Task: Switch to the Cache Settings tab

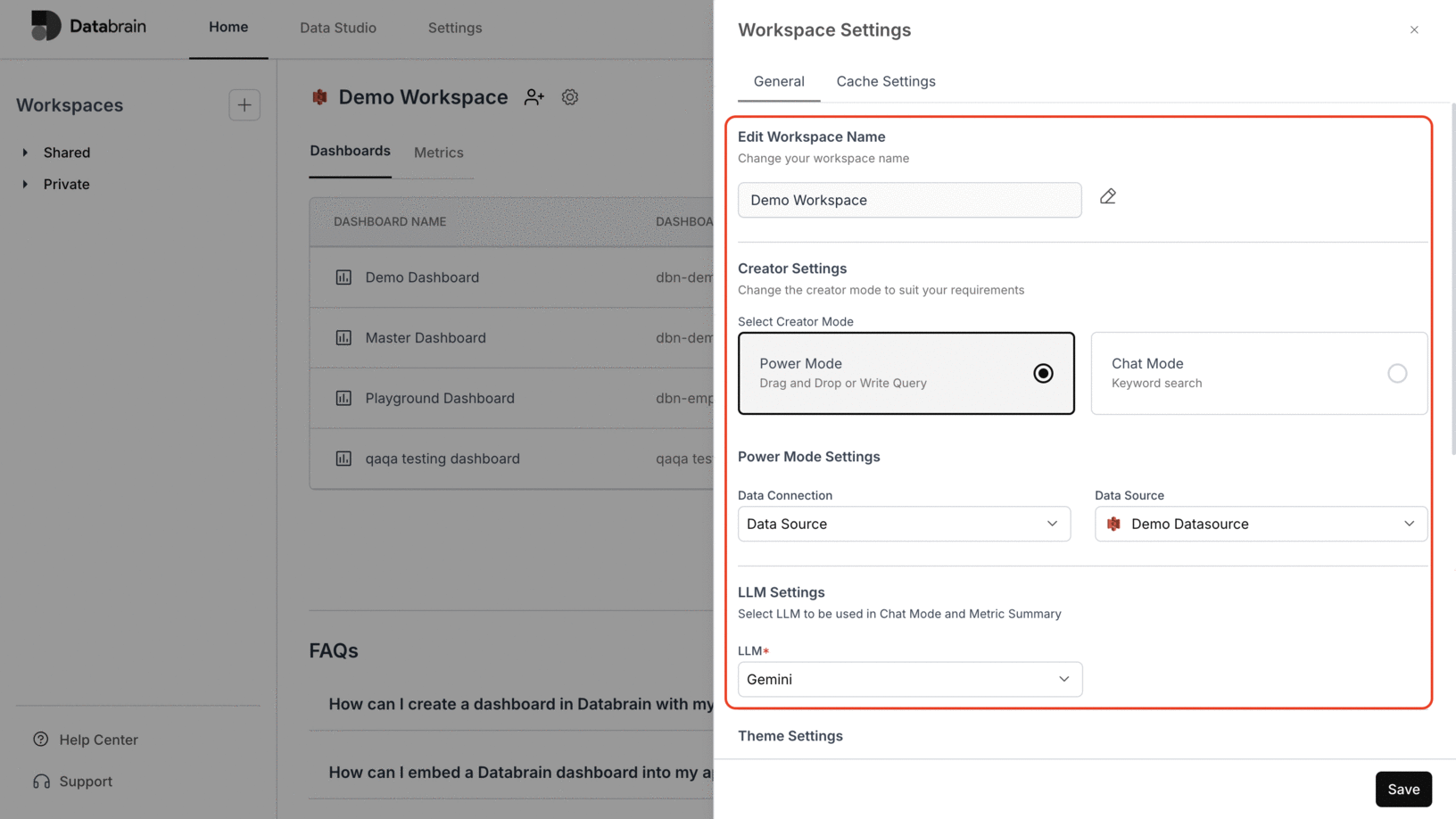Action: [x=886, y=81]
